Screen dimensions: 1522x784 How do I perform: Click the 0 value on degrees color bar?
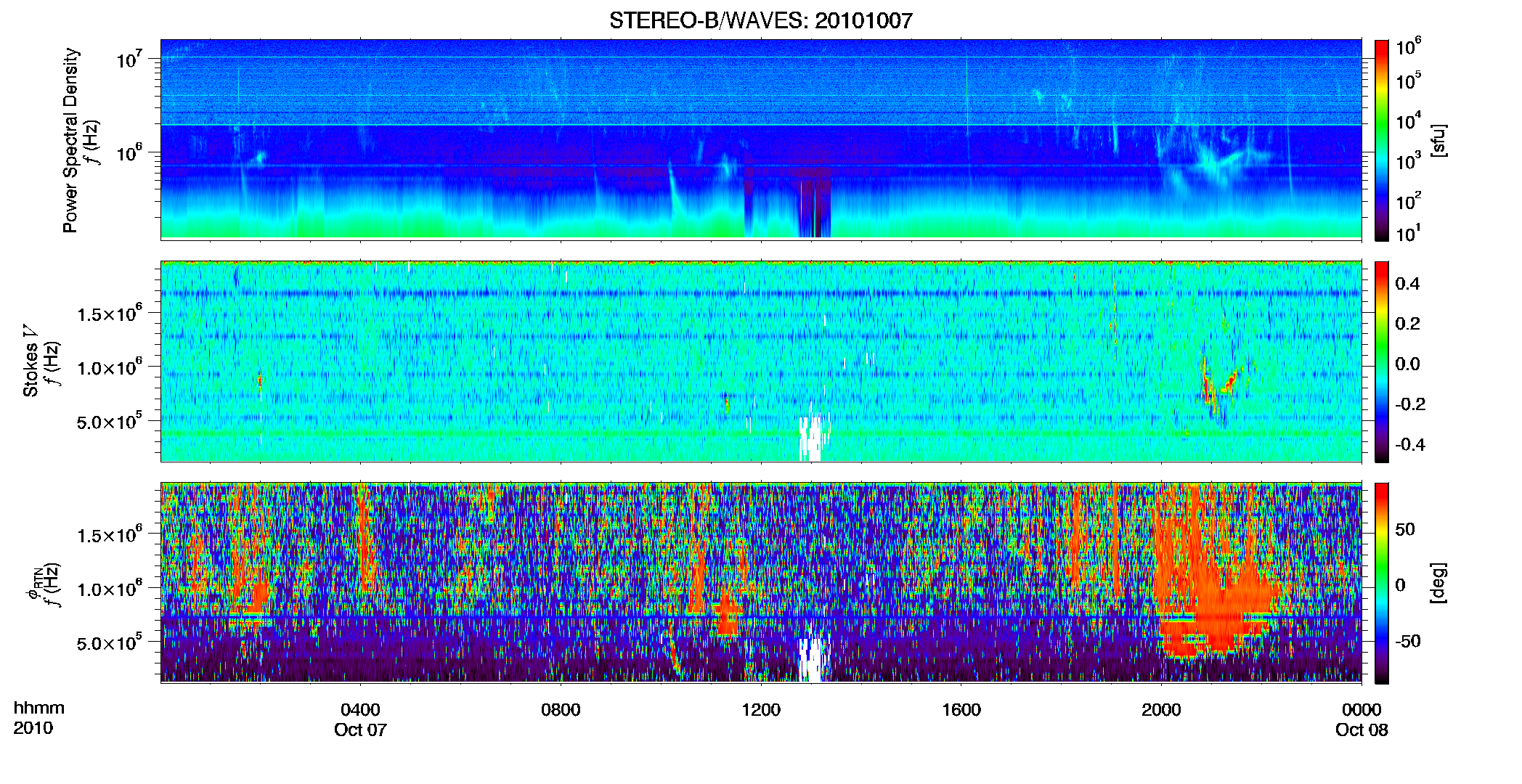1401,585
